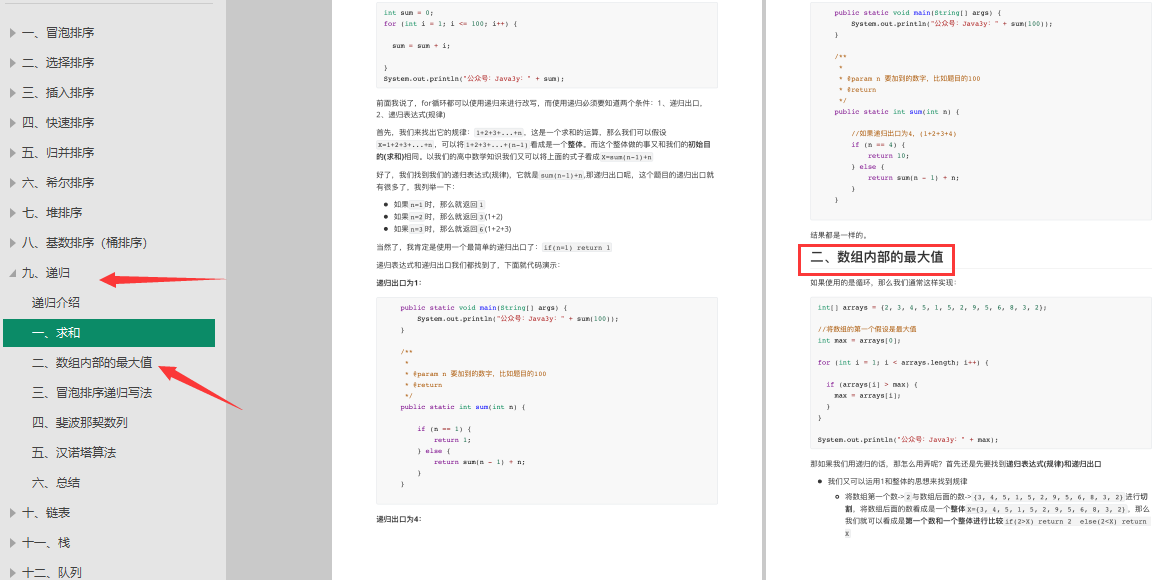1167x580 pixels.
Task: Expand the 十一、栈 chapter arrow
Action: click(x=13, y=543)
